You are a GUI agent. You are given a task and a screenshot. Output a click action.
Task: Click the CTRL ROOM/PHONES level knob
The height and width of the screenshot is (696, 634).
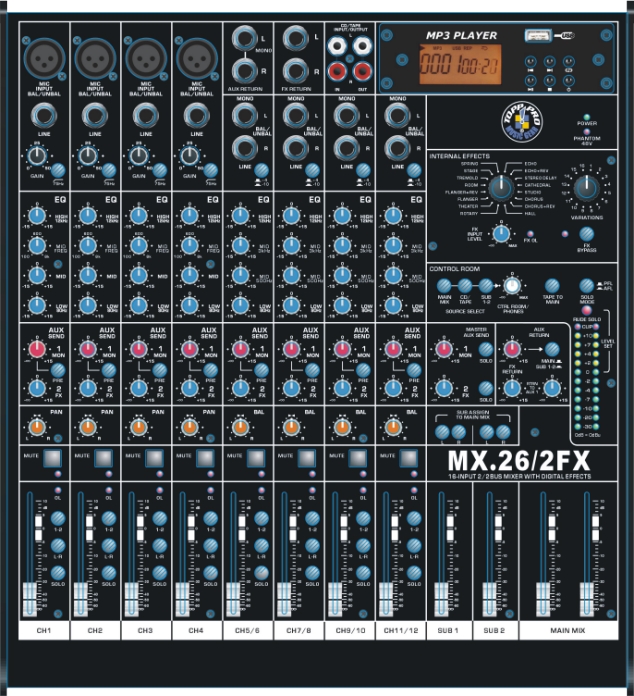[x=512, y=286]
